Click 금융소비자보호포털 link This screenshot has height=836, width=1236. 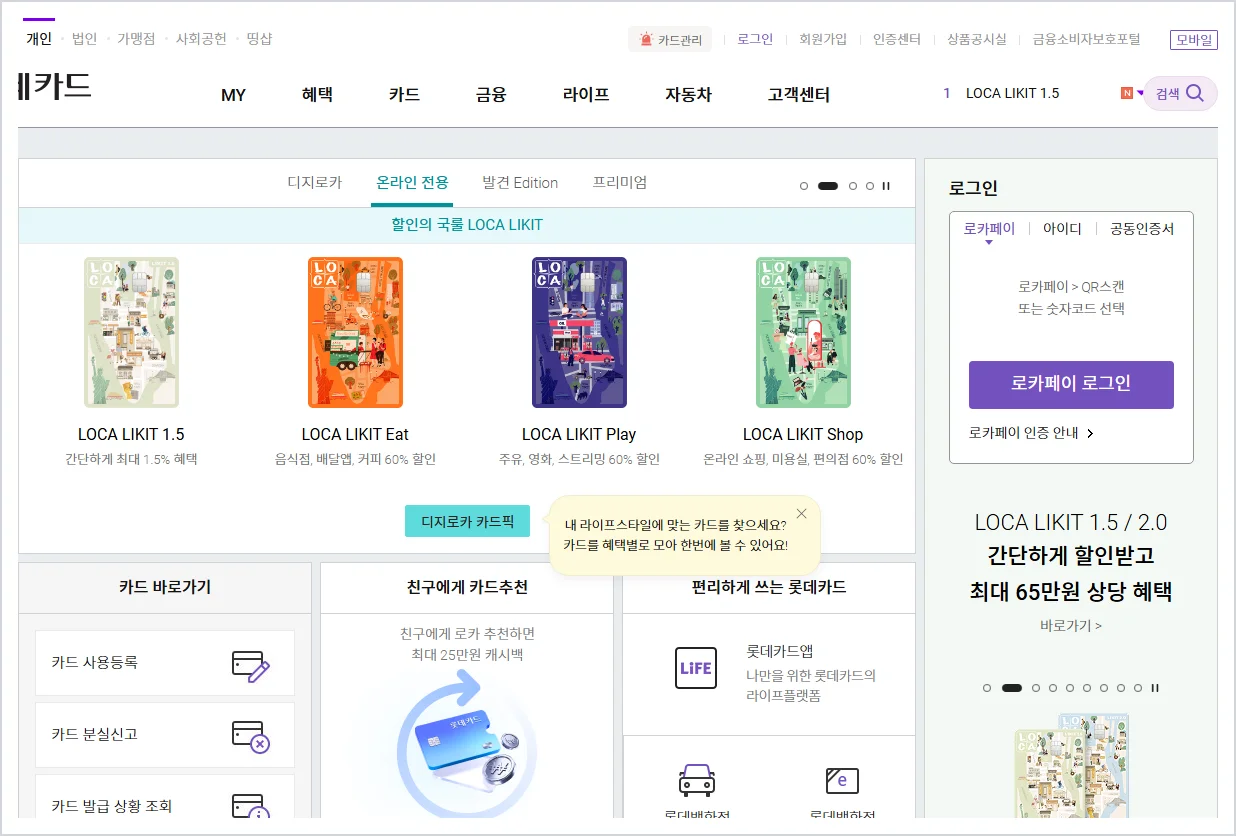pos(1086,39)
